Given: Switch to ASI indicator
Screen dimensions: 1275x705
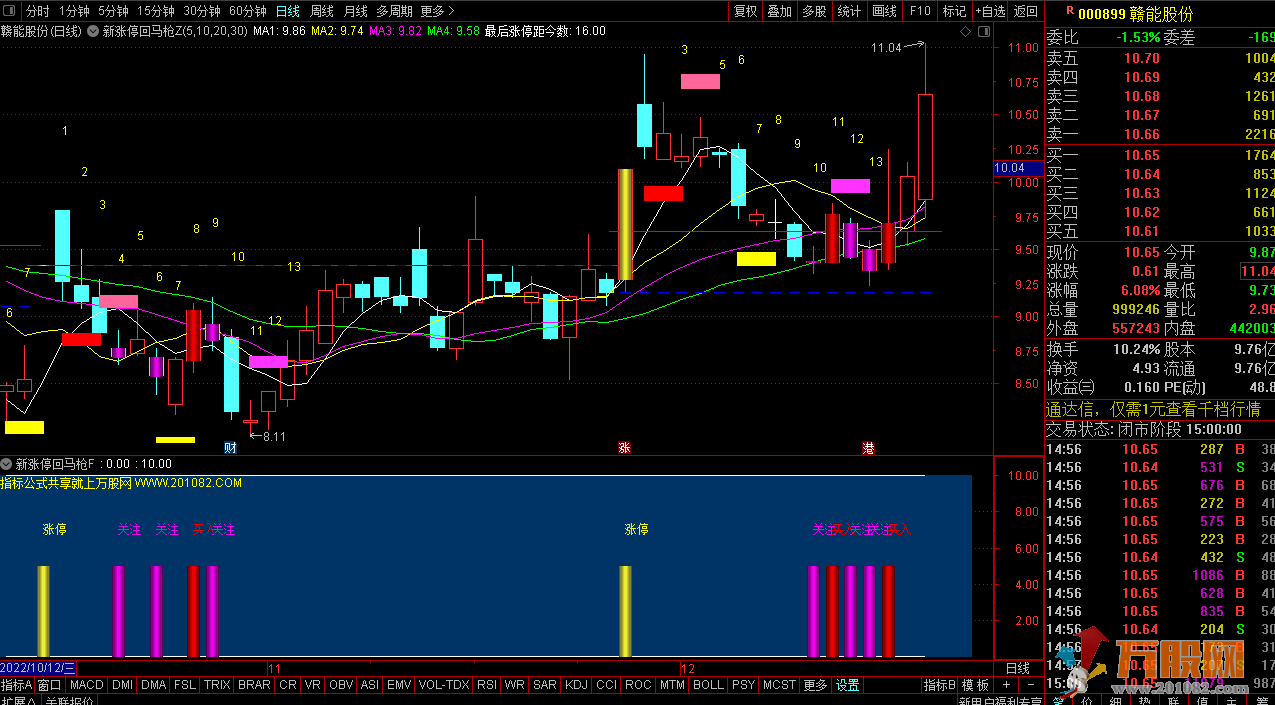Looking at the screenshot, I should pos(370,685).
